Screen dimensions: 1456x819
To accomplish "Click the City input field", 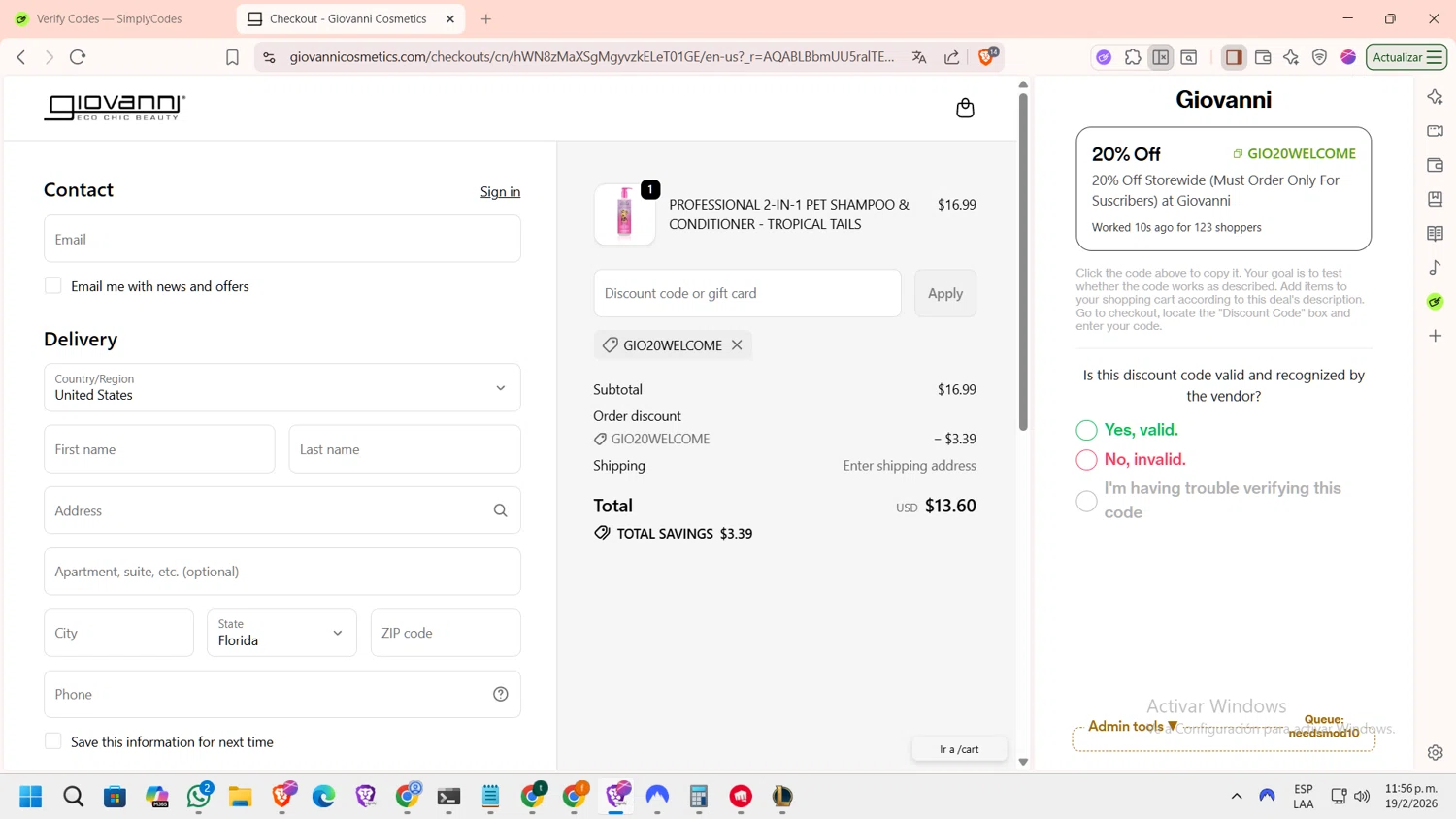I will [x=118, y=633].
